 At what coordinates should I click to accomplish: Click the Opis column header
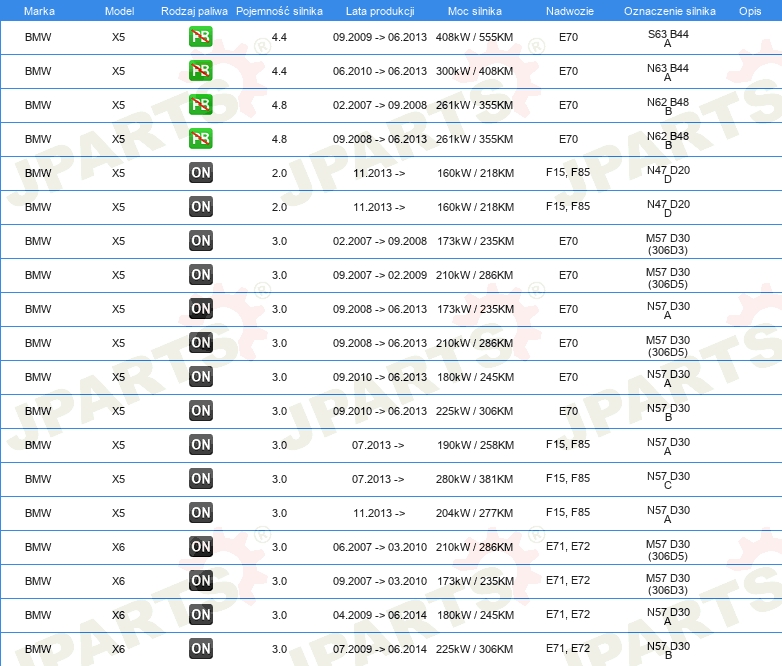[750, 11]
